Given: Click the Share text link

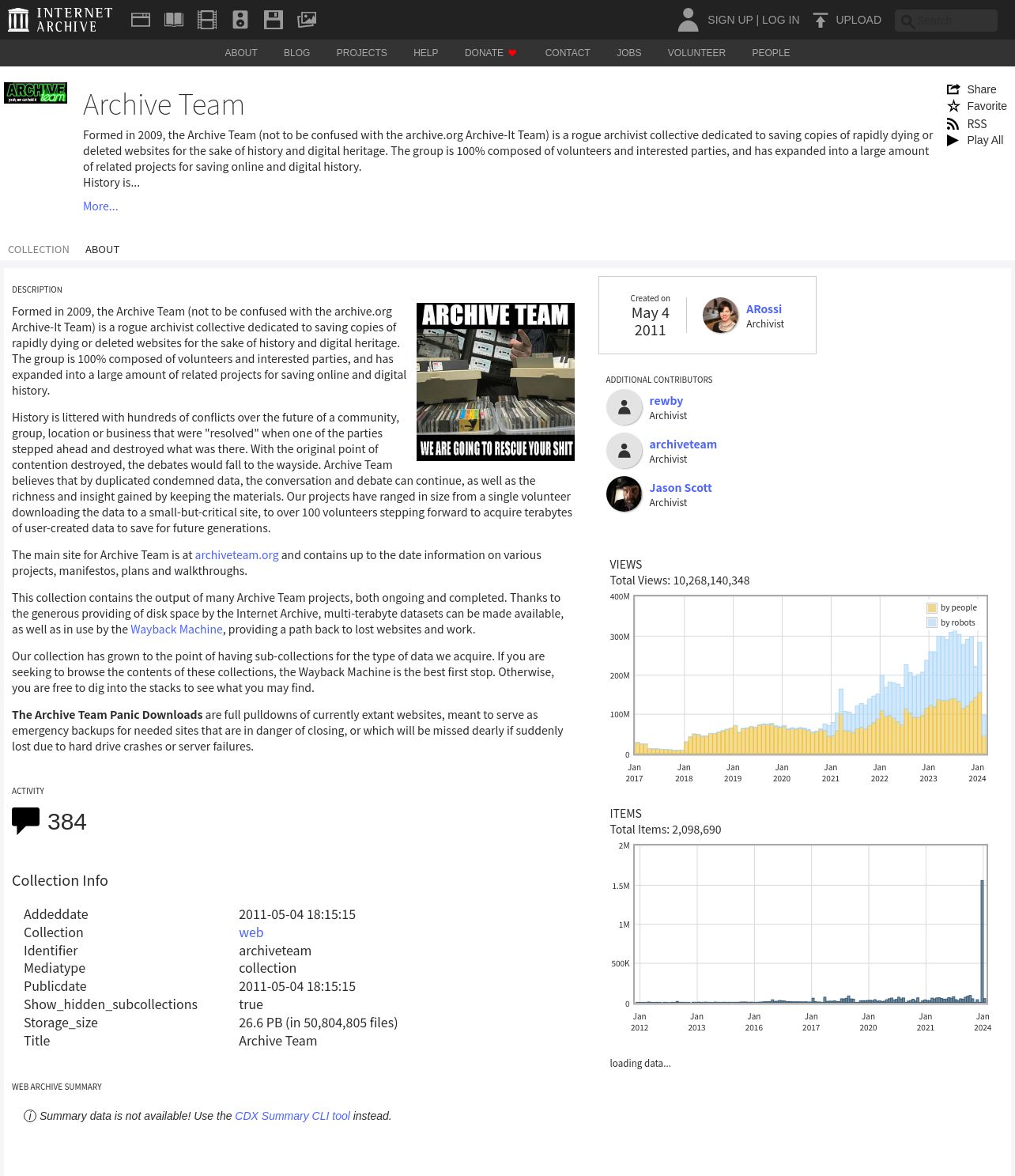Looking at the screenshot, I should tap(982, 89).
